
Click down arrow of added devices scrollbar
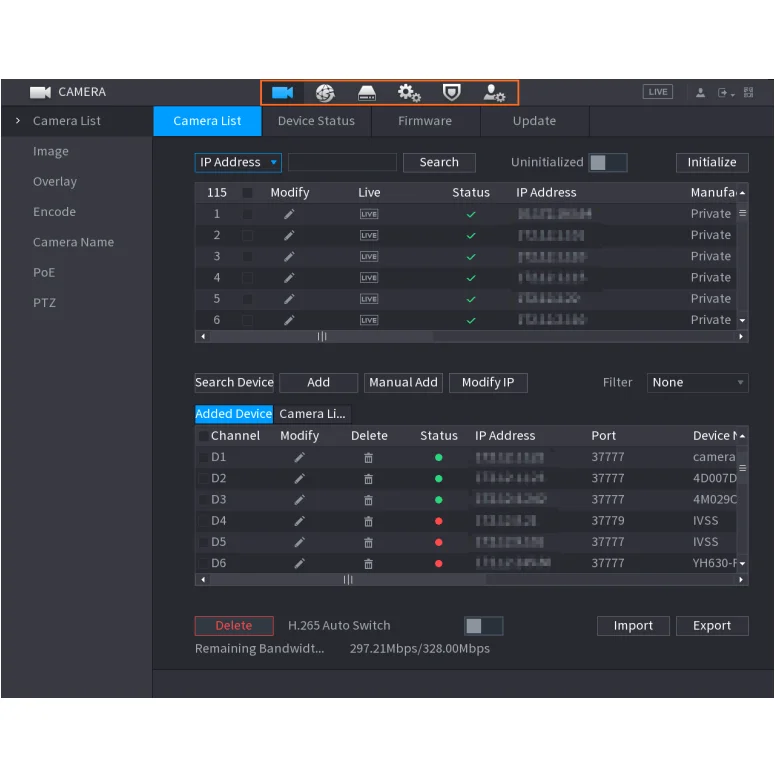742,563
